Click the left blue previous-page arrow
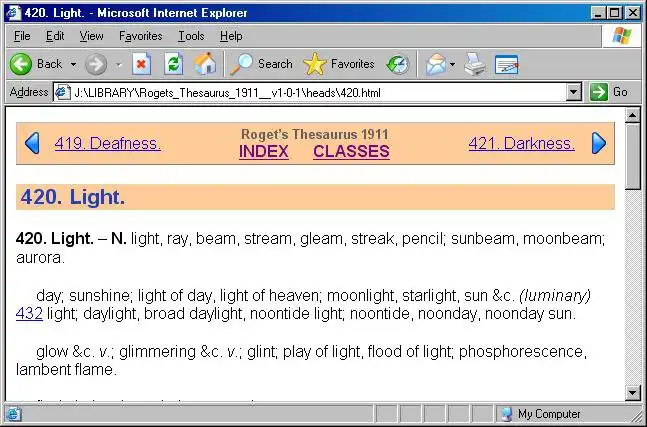 pos(32,143)
